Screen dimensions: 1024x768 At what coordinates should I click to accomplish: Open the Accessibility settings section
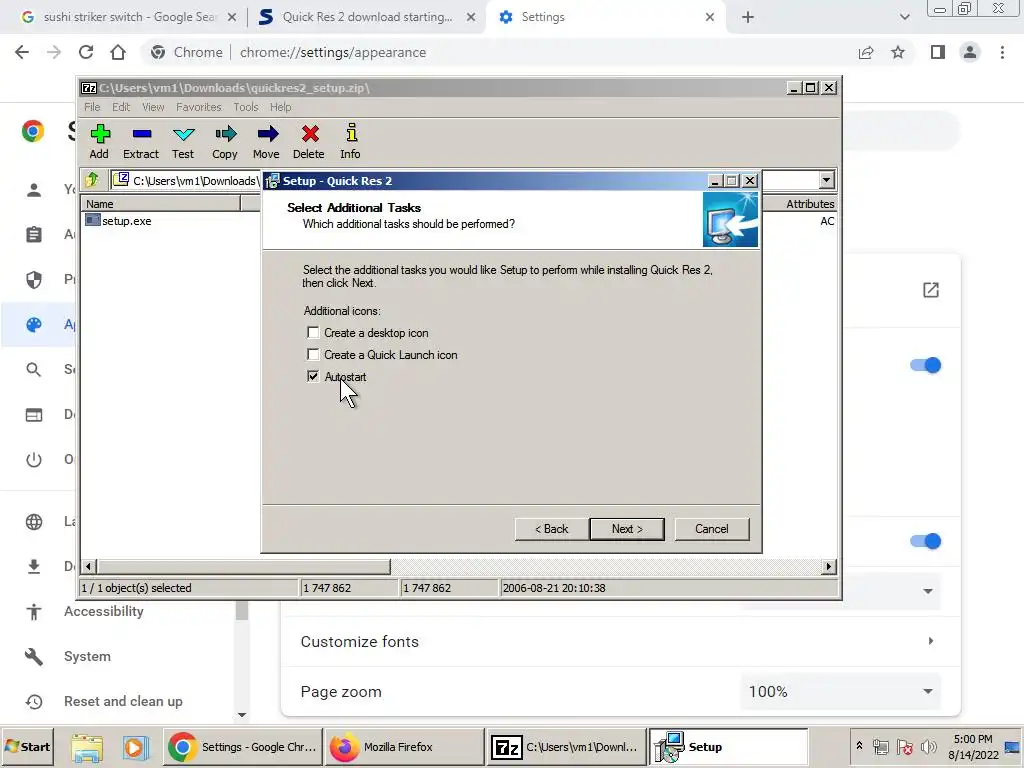tap(104, 612)
